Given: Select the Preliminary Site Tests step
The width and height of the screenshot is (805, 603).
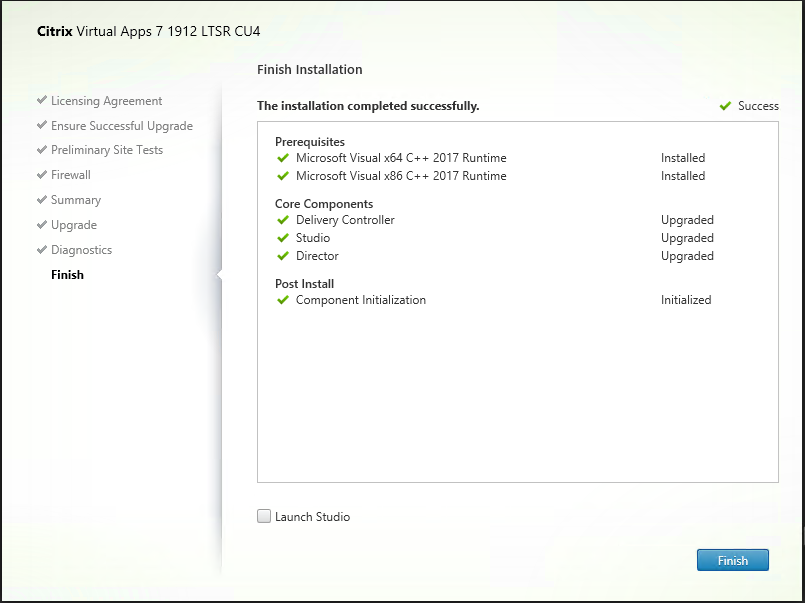Looking at the screenshot, I should [x=107, y=150].
